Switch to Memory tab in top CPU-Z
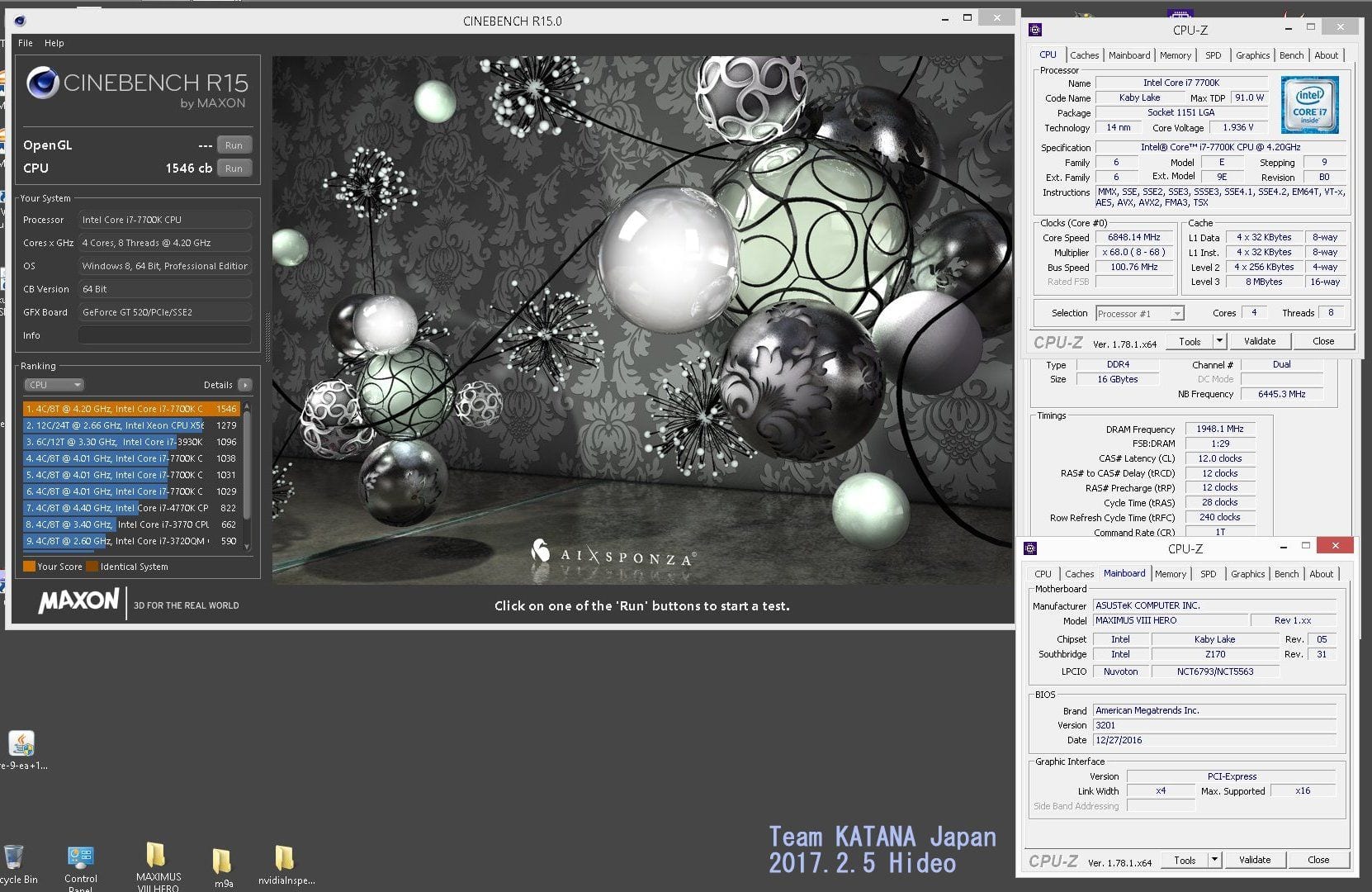 pos(1176,55)
